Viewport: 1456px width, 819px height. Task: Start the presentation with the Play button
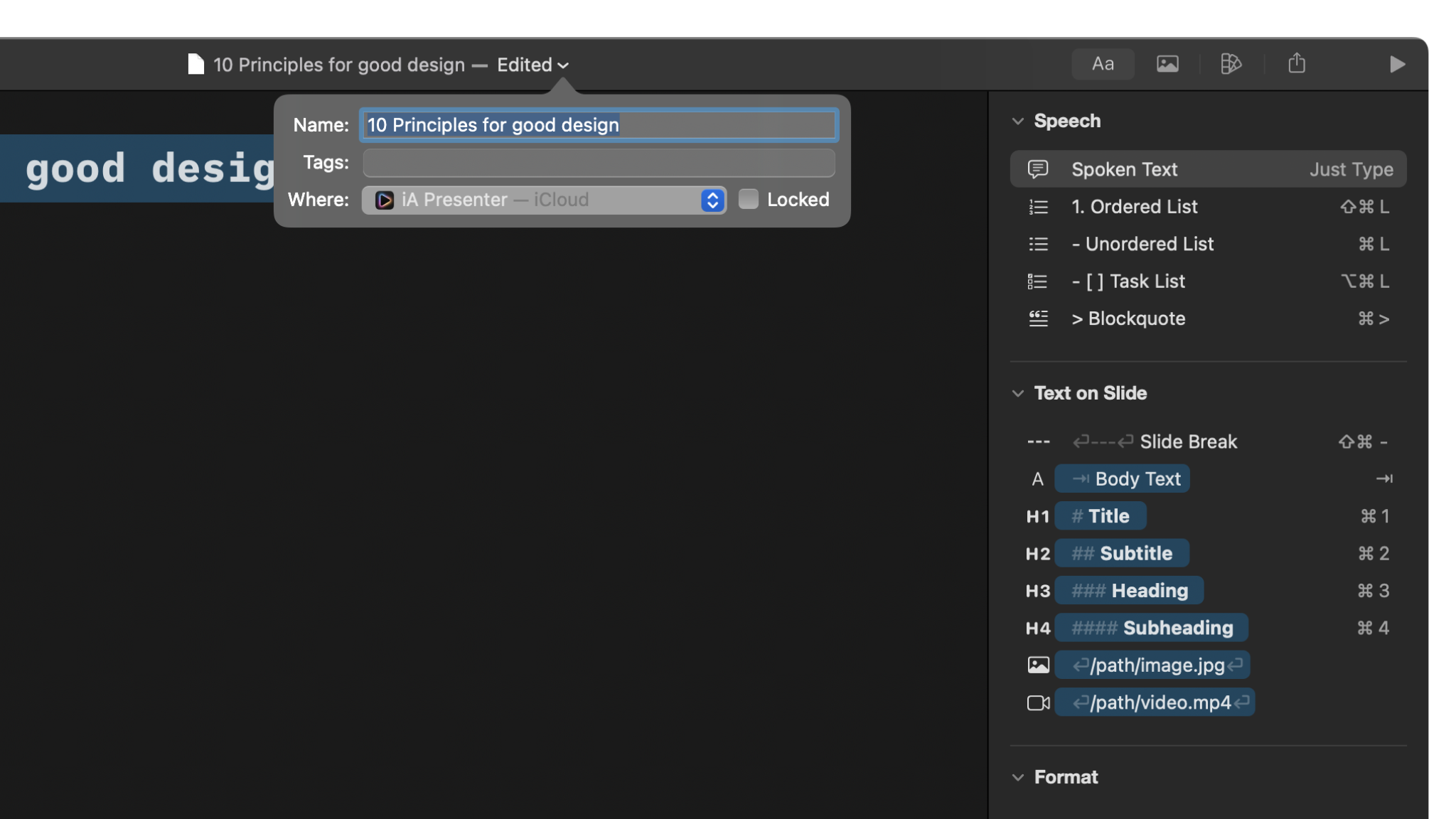click(1397, 64)
